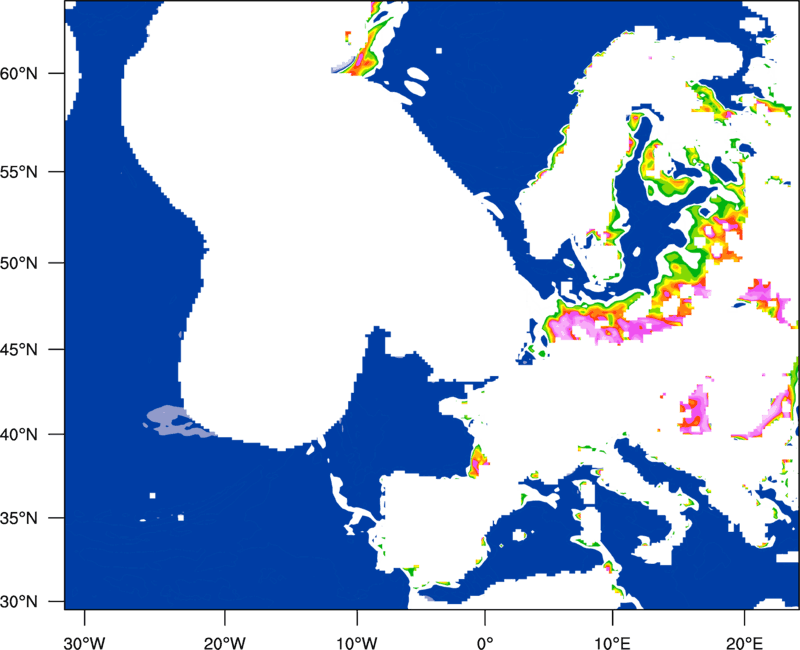Screen dimensions: 800x650
Task: Click the 10°W longitude label
Action: [x=357, y=642]
